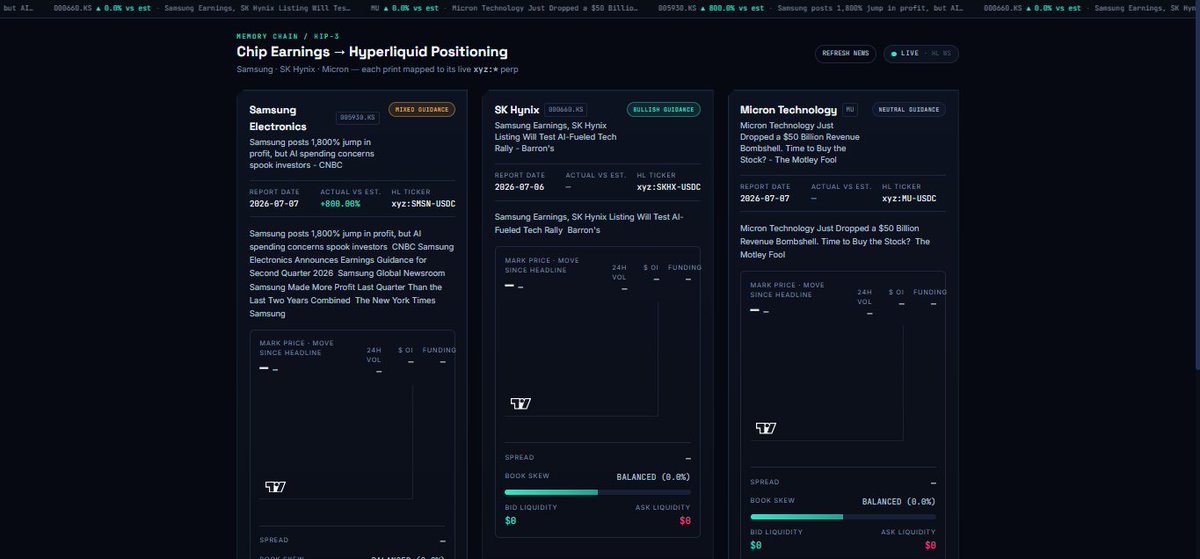Click the +800.00% actual vs est. value
The width and height of the screenshot is (1200, 559).
340,204
